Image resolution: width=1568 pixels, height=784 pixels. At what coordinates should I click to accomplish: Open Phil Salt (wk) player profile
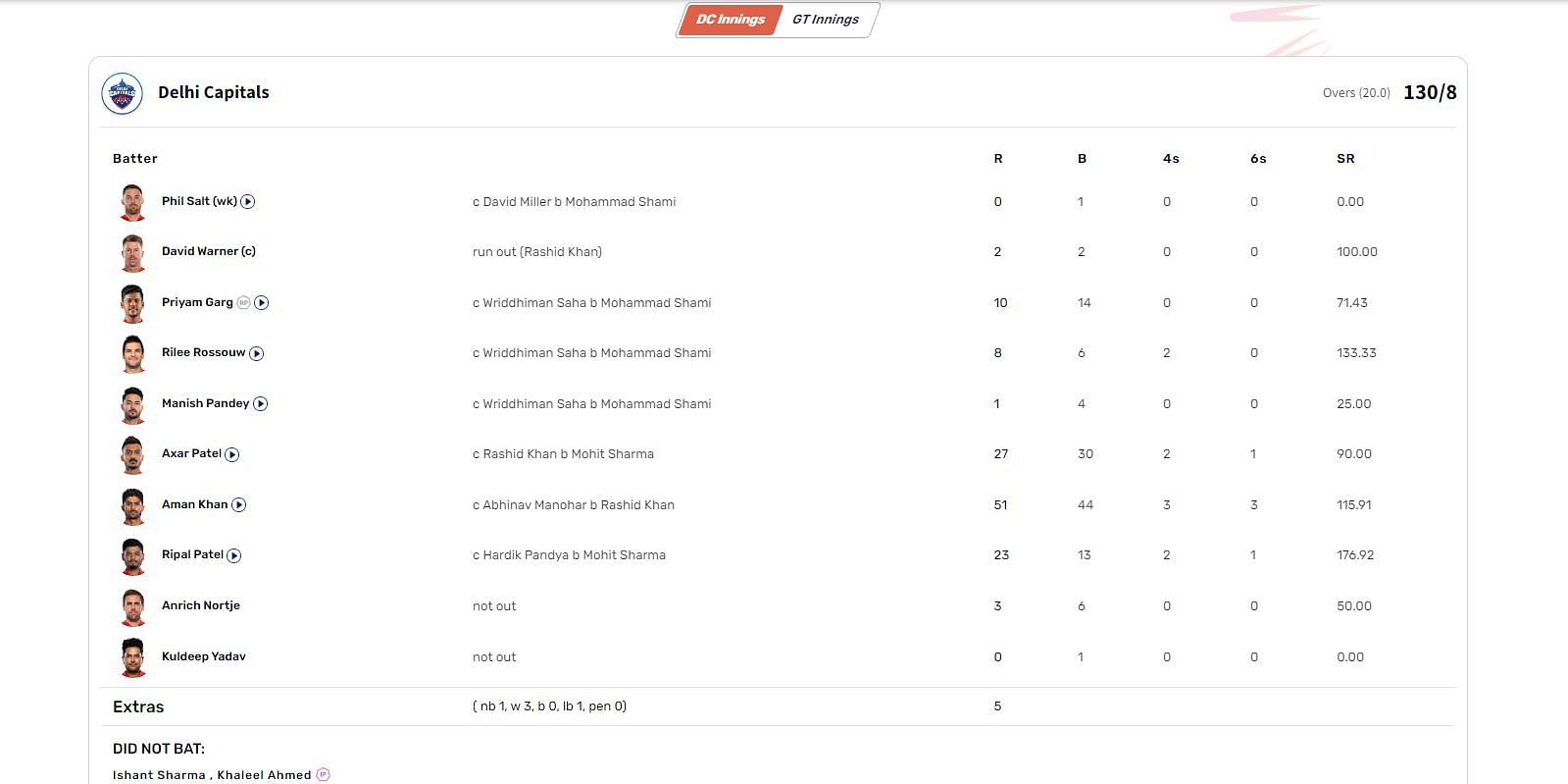[x=199, y=201]
